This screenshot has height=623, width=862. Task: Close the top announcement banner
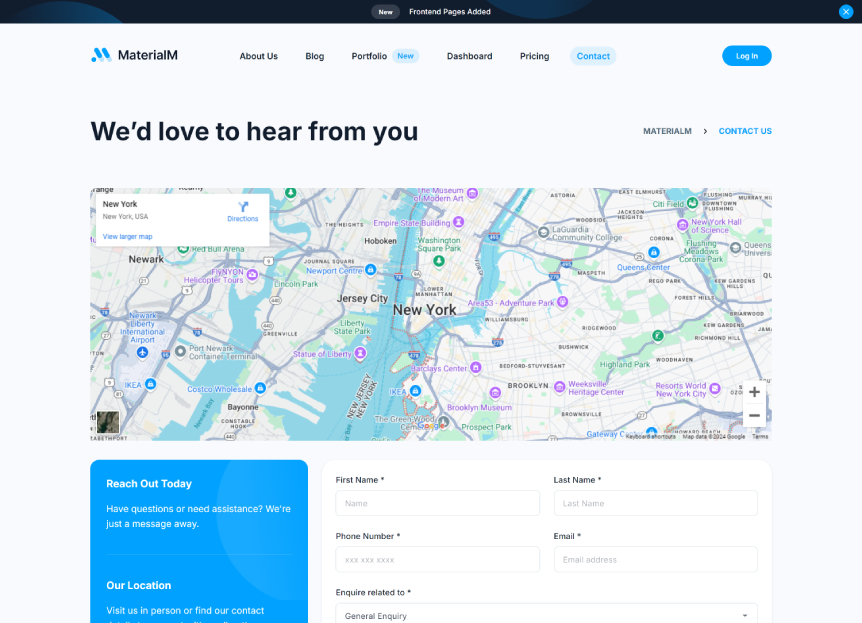(846, 12)
